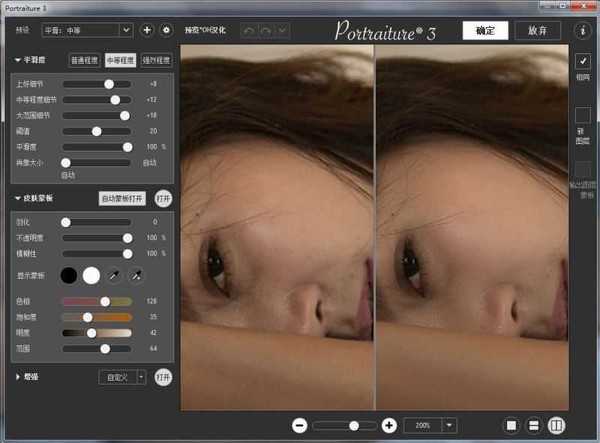Viewport: 600px width, 443px height.
Task: Click the 确定 confirm button
Action: [485, 30]
